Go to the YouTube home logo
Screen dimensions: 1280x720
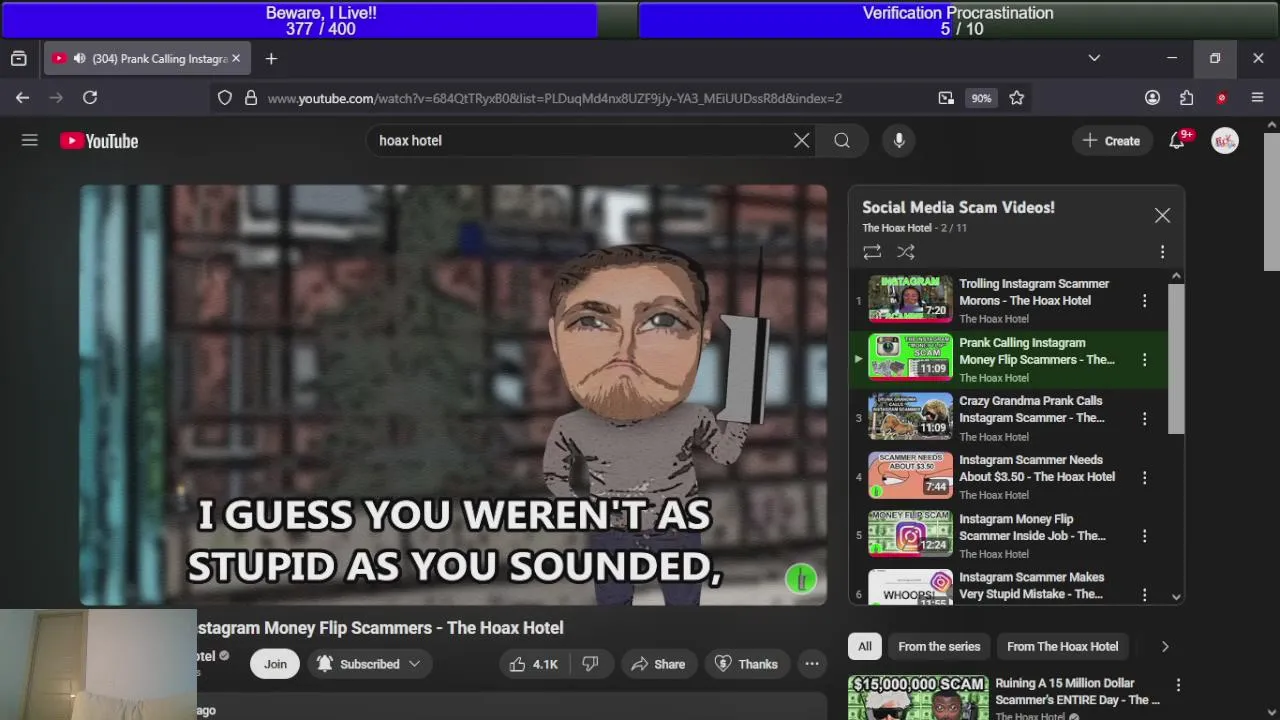click(99, 141)
